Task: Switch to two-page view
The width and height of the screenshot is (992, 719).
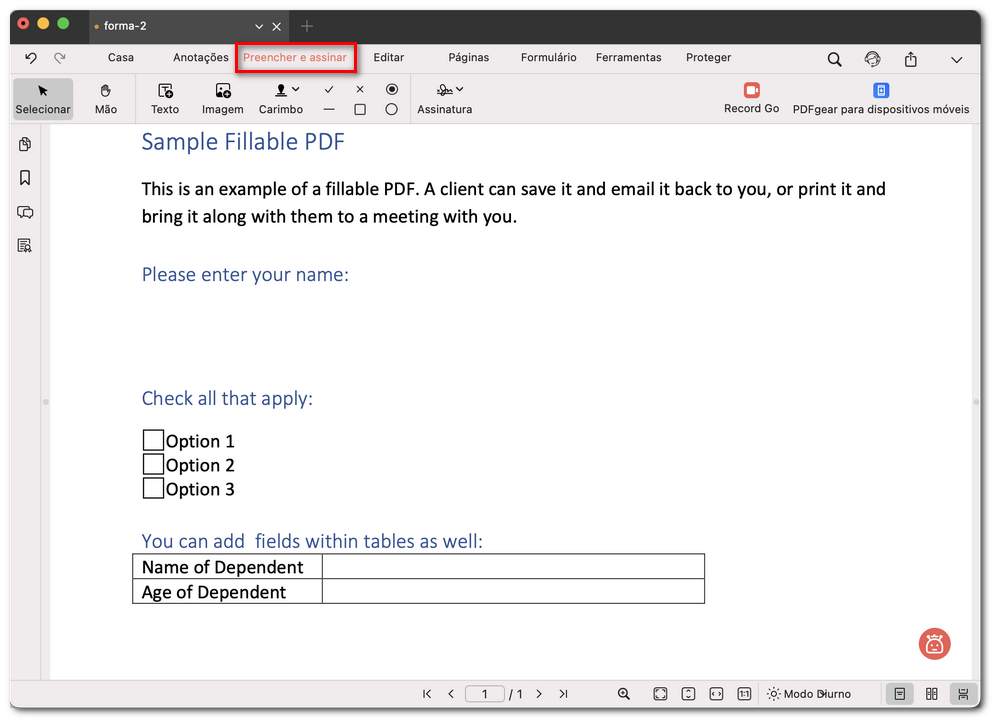Action: (x=931, y=694)
